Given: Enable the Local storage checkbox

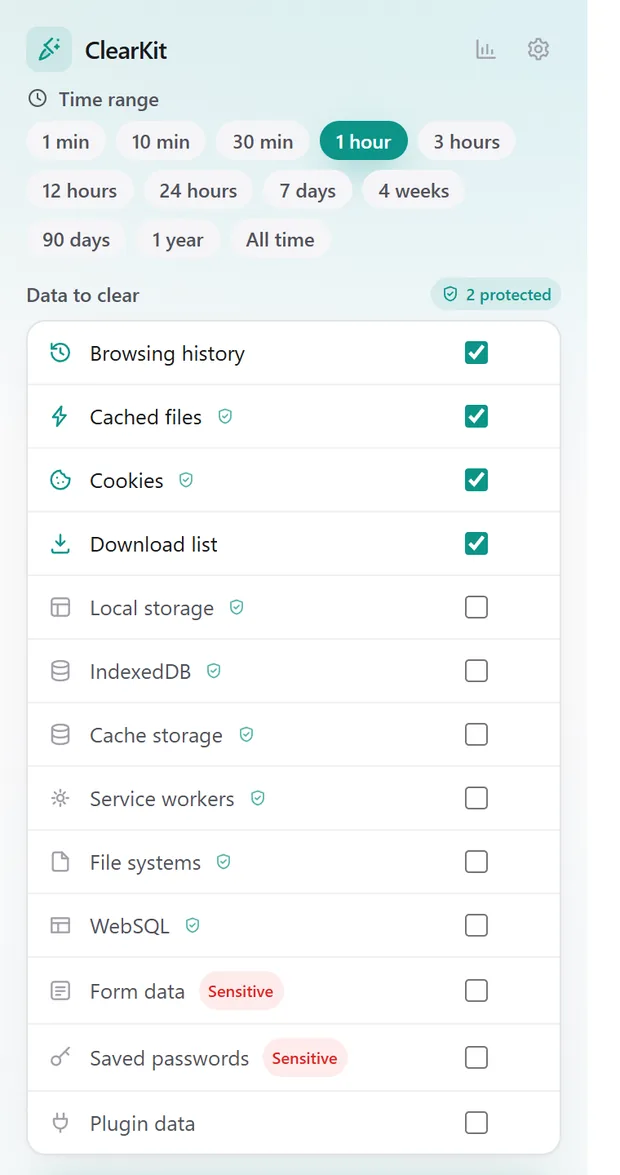Looking at the screenshot, I should tap(476, 607).
